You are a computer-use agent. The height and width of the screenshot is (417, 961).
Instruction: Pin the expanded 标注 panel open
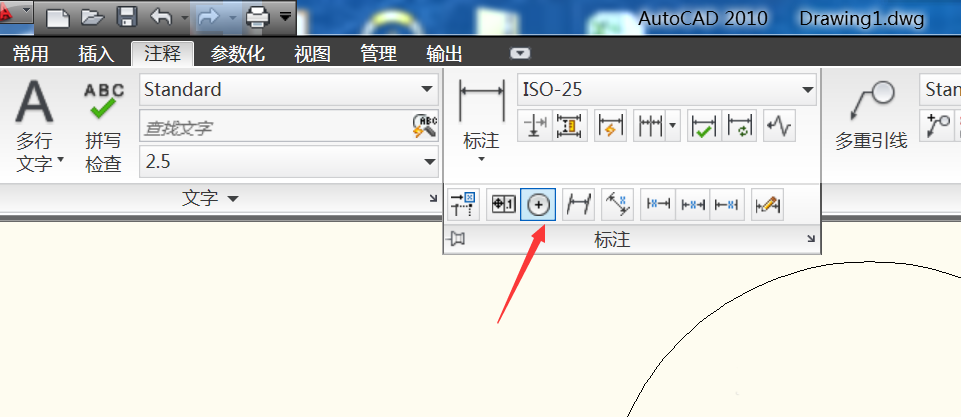456,239
